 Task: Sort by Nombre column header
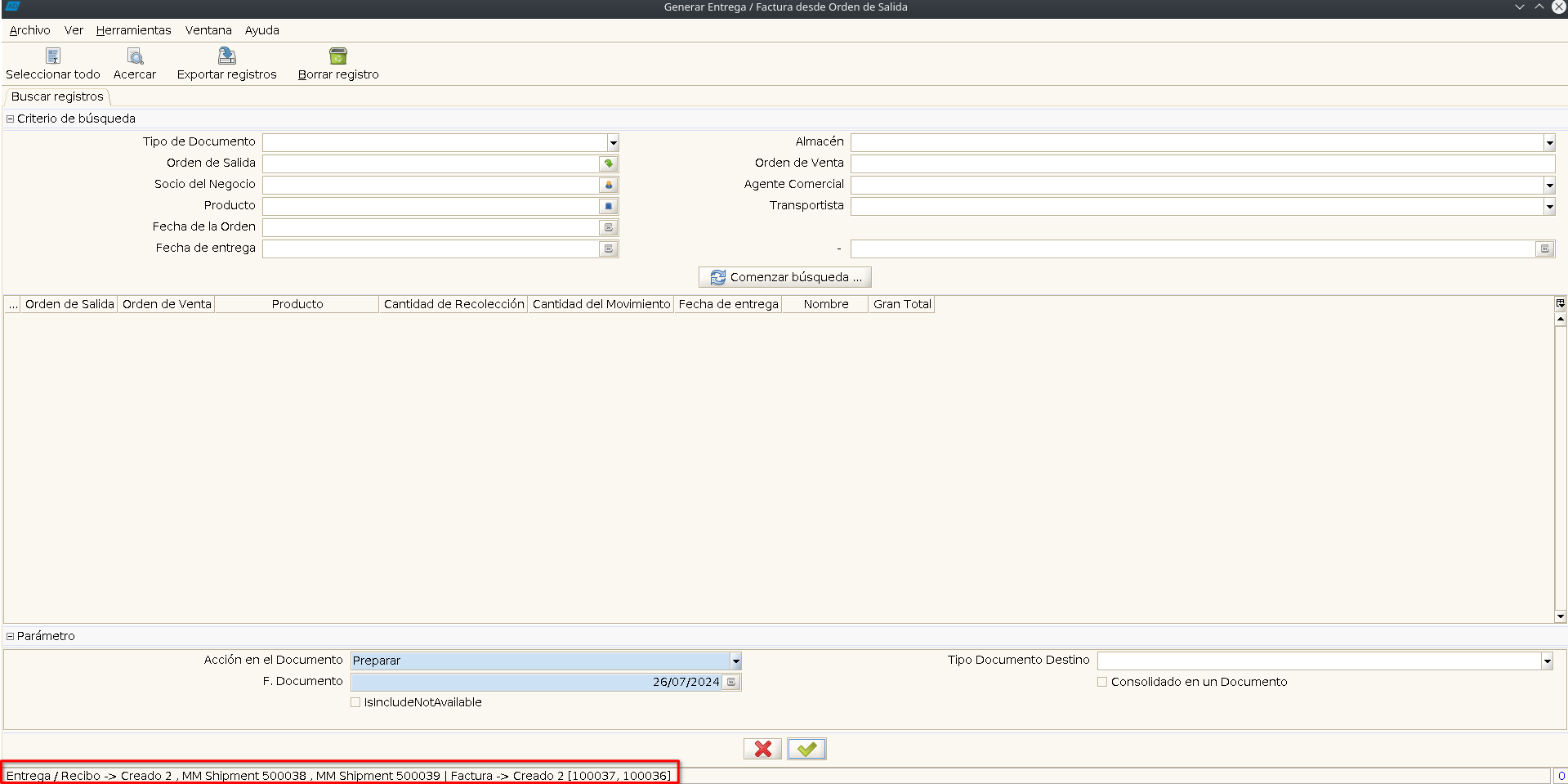coord(826,304)
